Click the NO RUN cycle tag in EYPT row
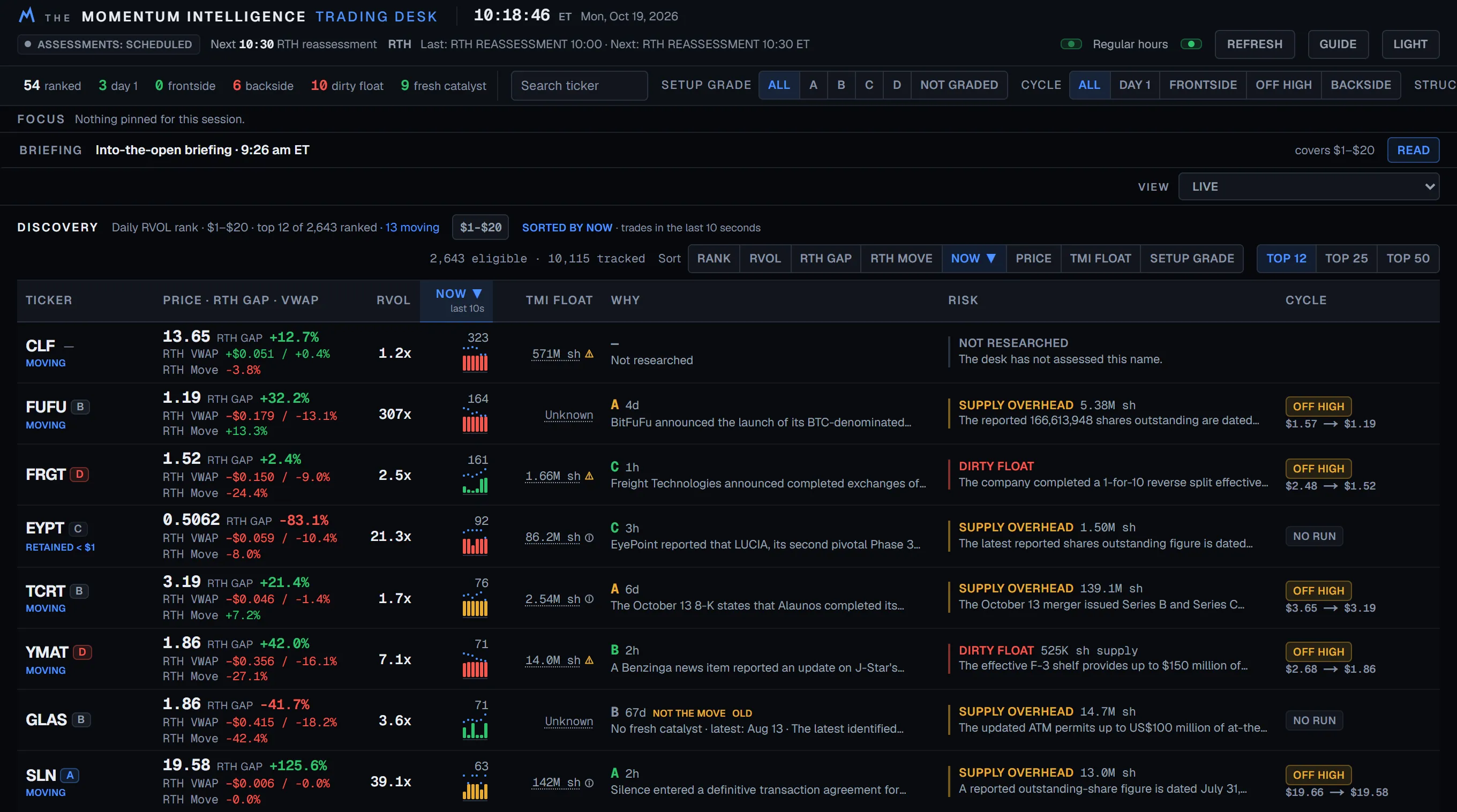This screenshot has width=1457, height=812. 1314,536
